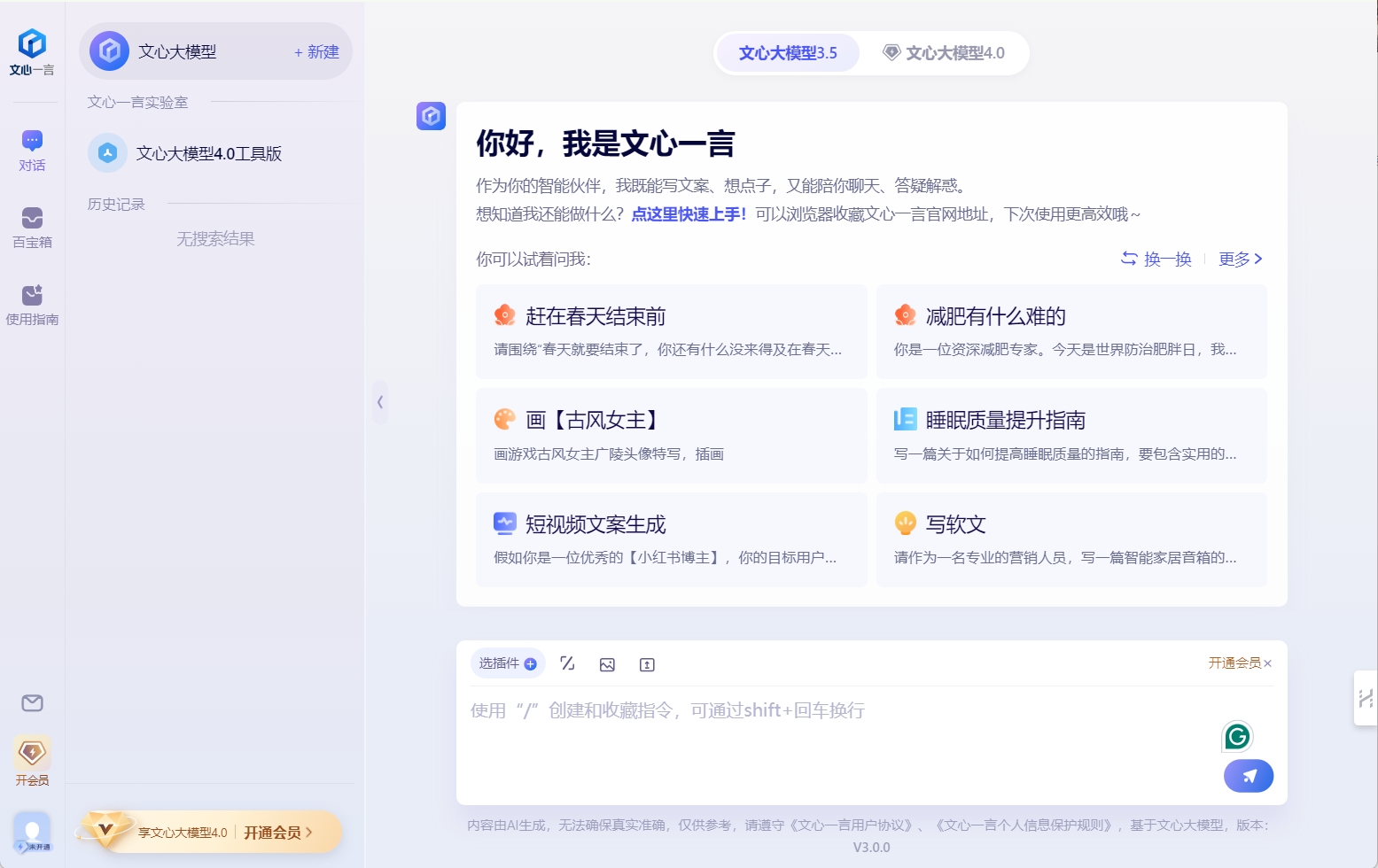The height and width of the screenshot is (868, 1378).
Task: Click the 开会员 membership icon
Action: pyautogui.click(x=32, y=762)
